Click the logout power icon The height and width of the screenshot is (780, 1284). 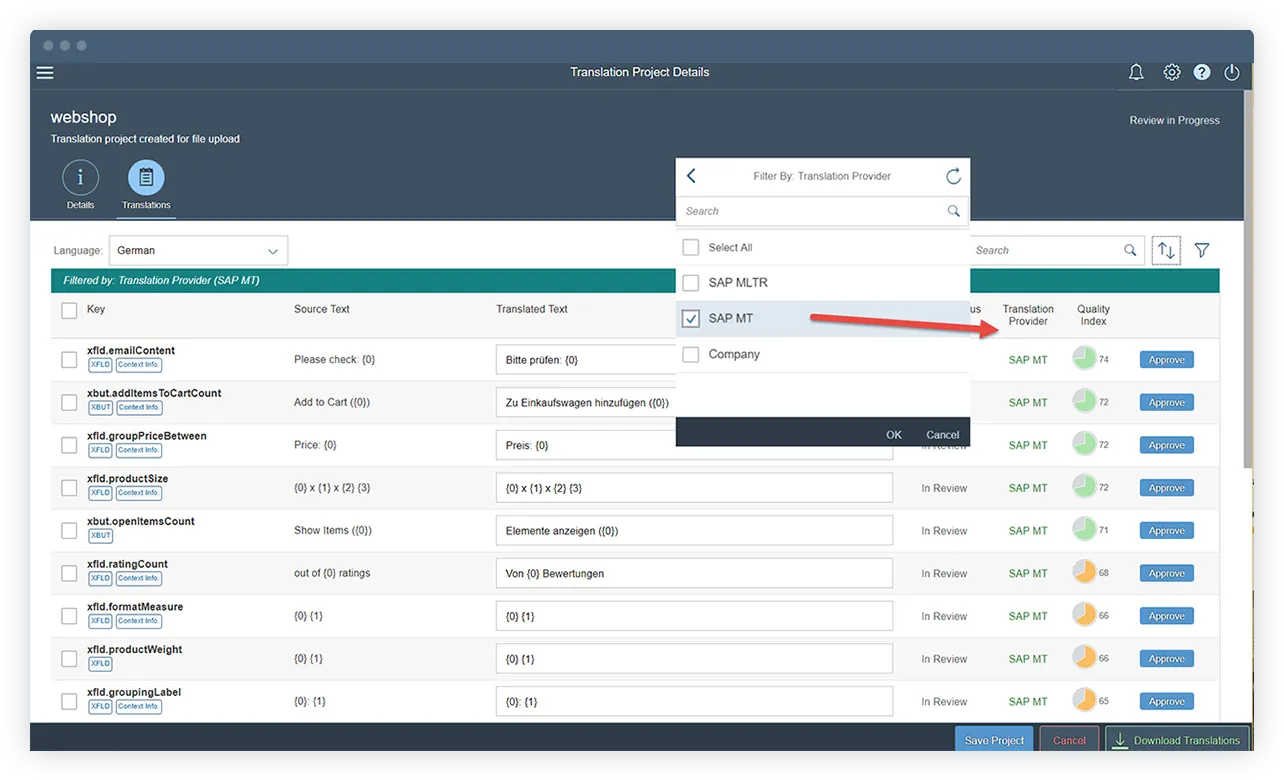1231,72
